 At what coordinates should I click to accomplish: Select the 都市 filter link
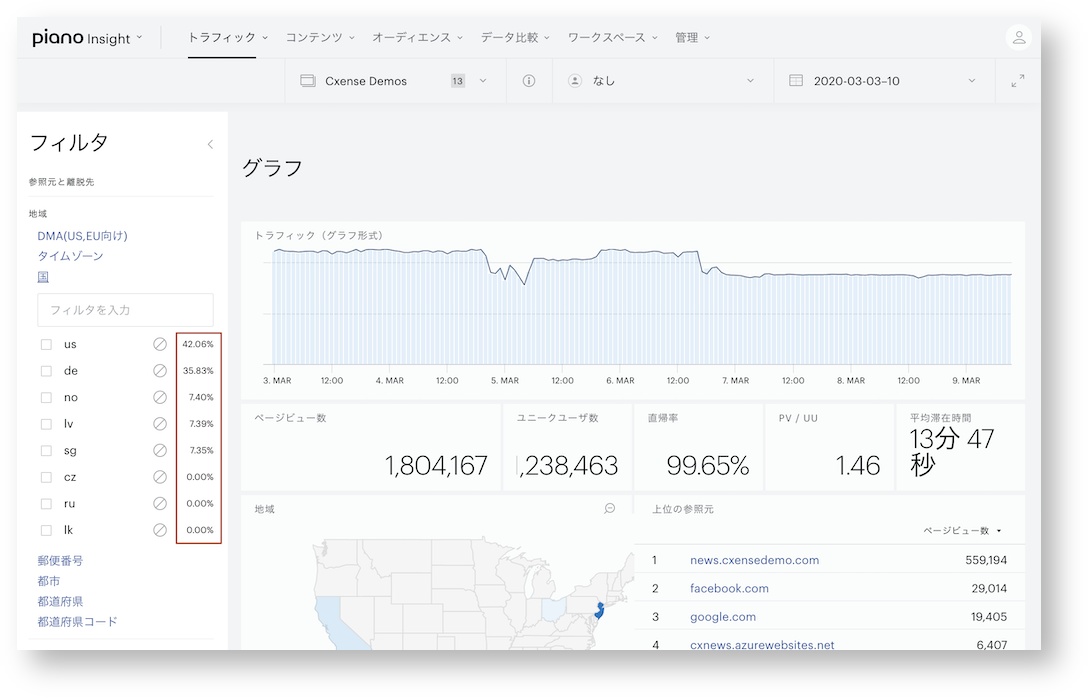(49, 581)
